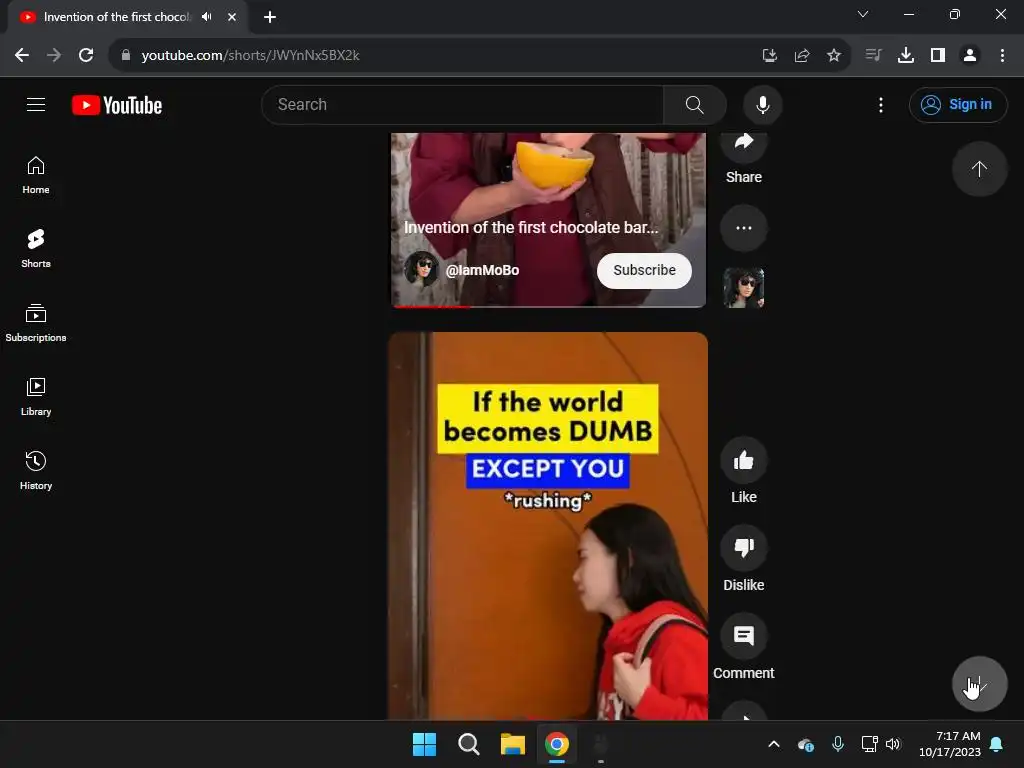Viewport: 1024px width, 768px height.
Task: Focus the YouTube Search input field
Action: 462,104
